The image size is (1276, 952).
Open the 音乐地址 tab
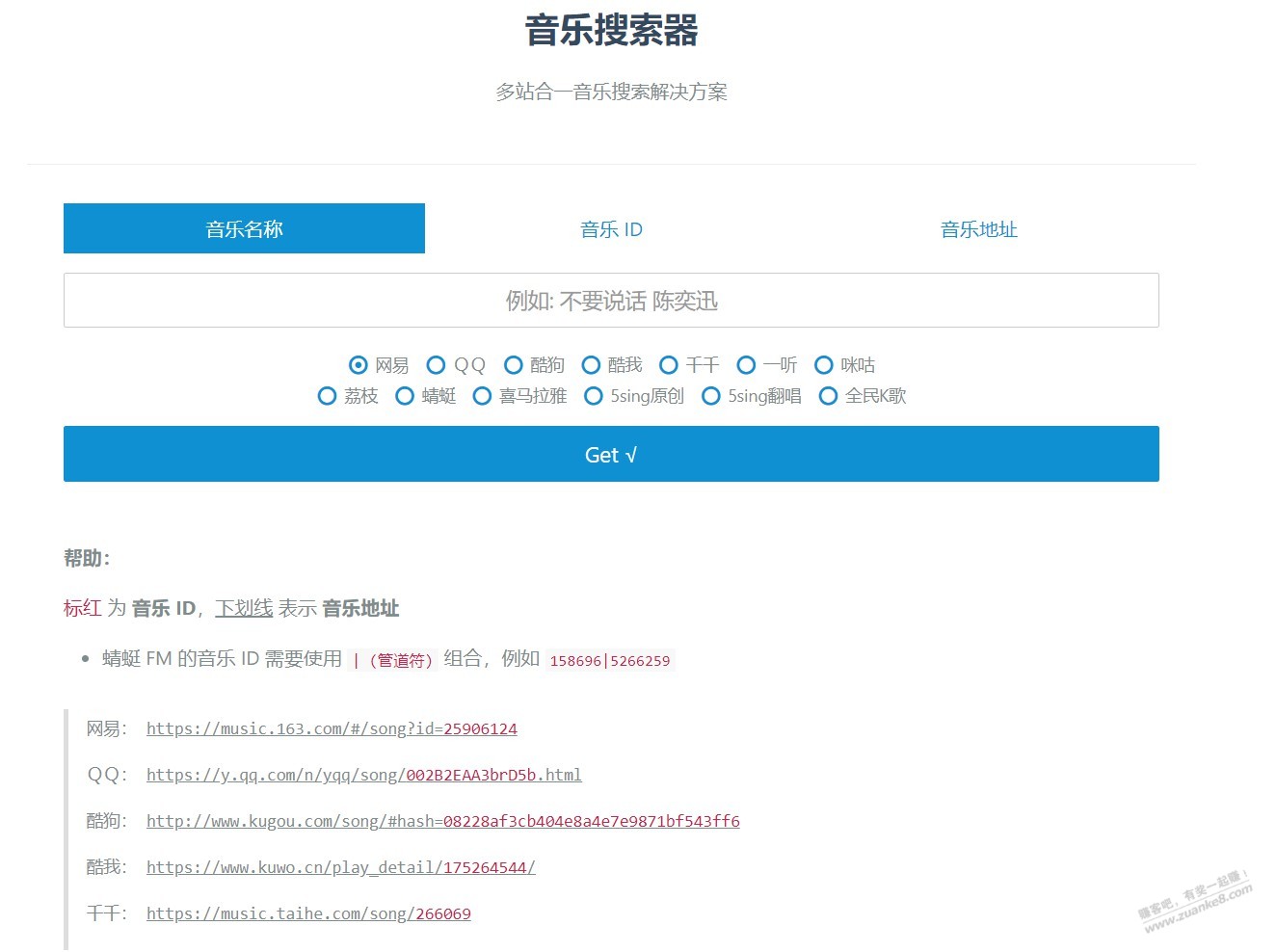[978, 229]
